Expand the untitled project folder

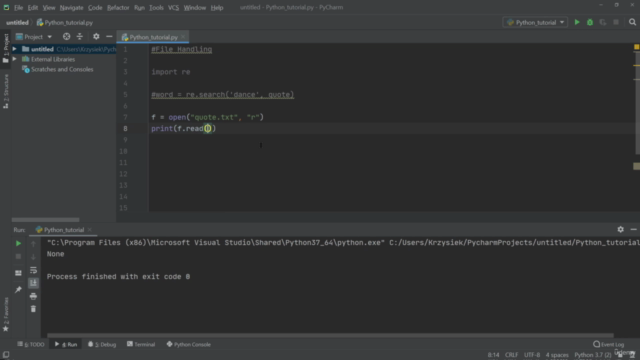pos(15,49)
